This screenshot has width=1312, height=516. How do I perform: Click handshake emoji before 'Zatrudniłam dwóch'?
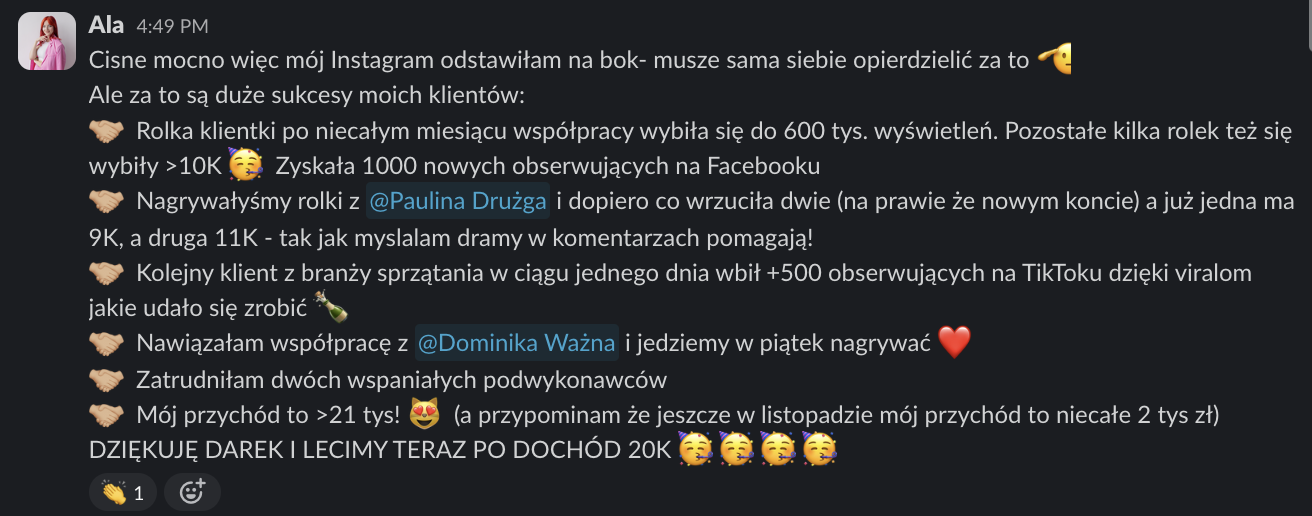106,380
